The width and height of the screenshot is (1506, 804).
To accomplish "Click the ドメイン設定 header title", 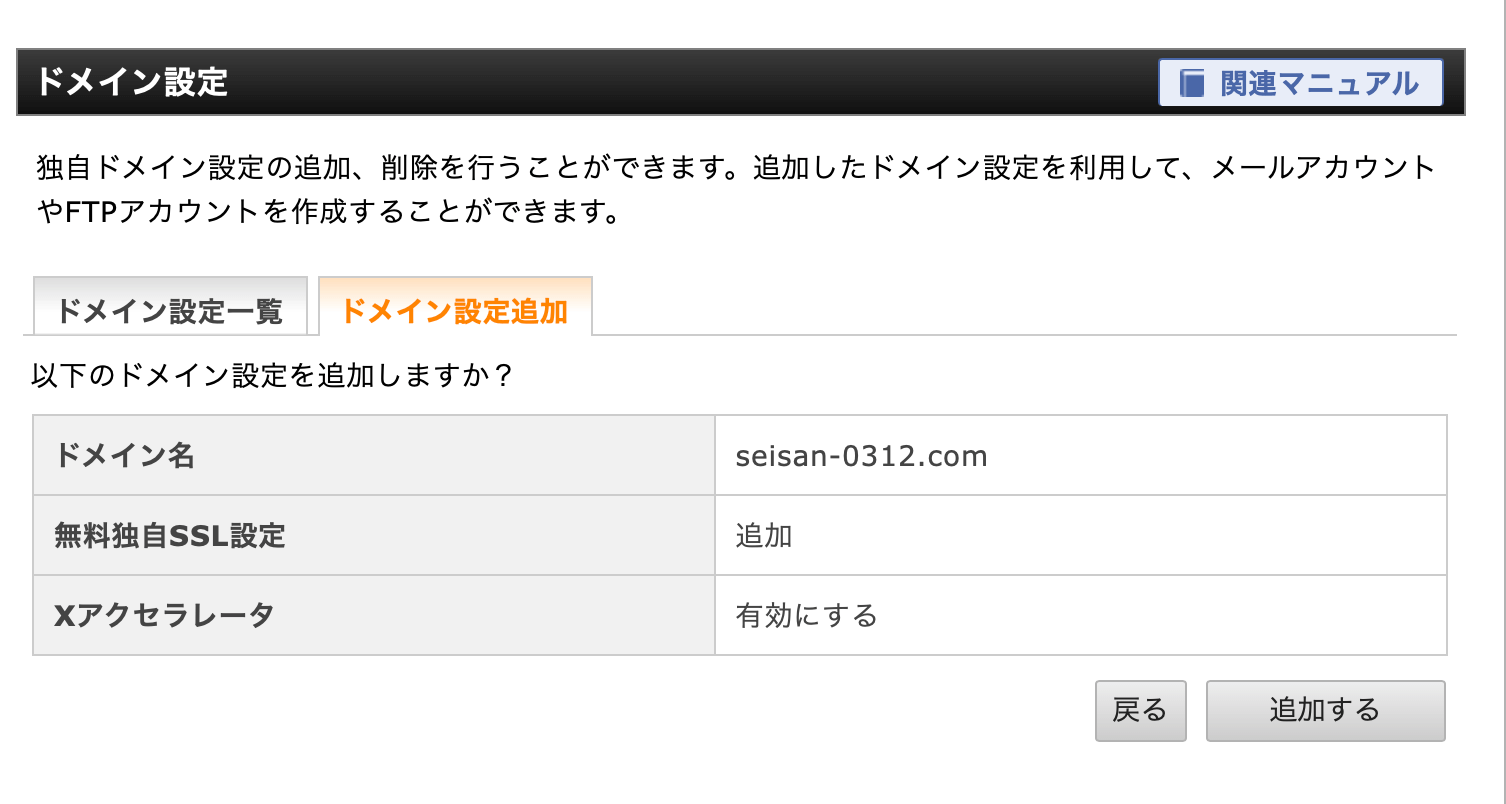I will coord(132,82).
